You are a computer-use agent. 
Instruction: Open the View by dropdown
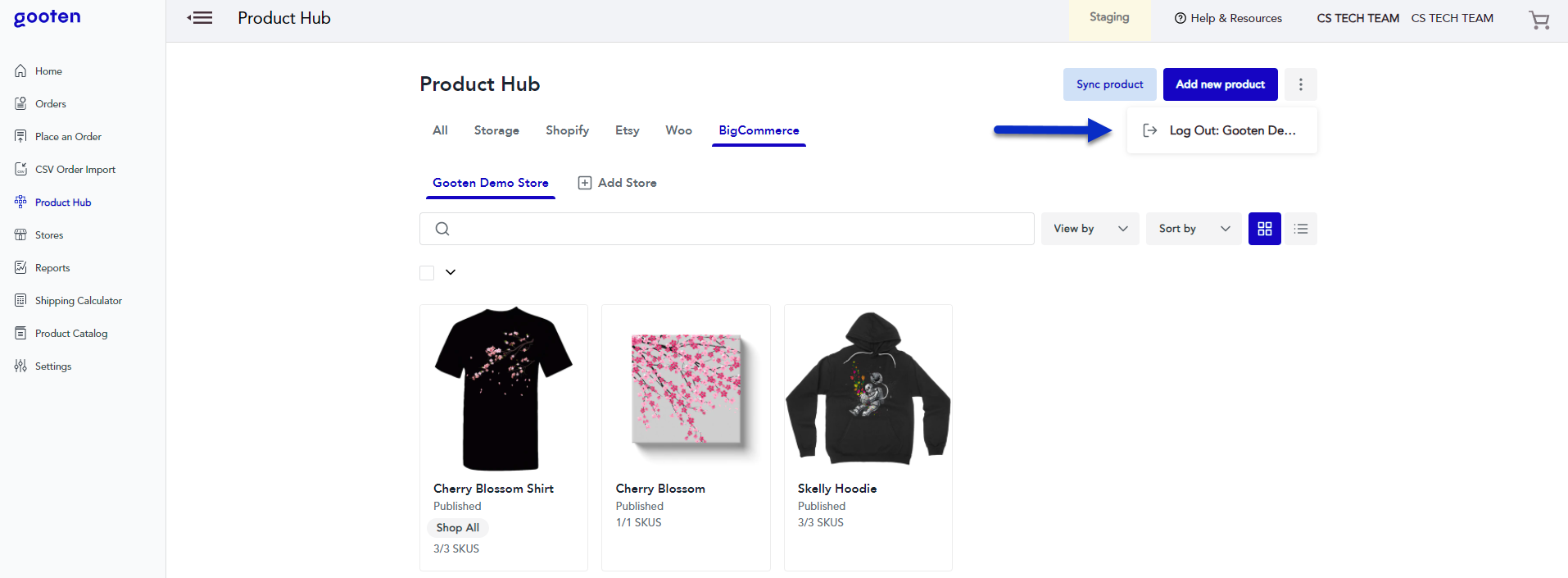(x=1090, y=228)
